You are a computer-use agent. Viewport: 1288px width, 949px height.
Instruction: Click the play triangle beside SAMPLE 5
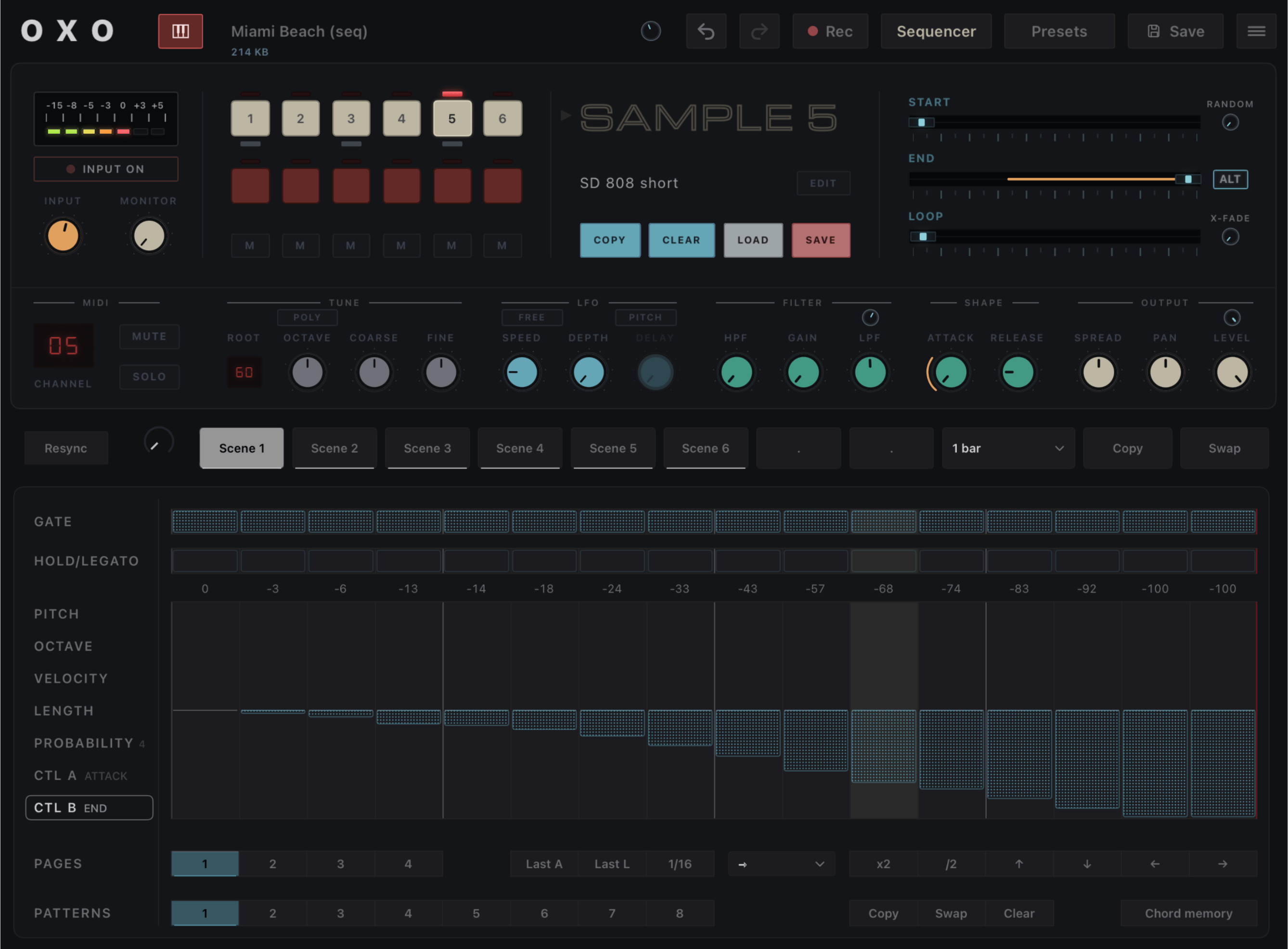point(566,115)
